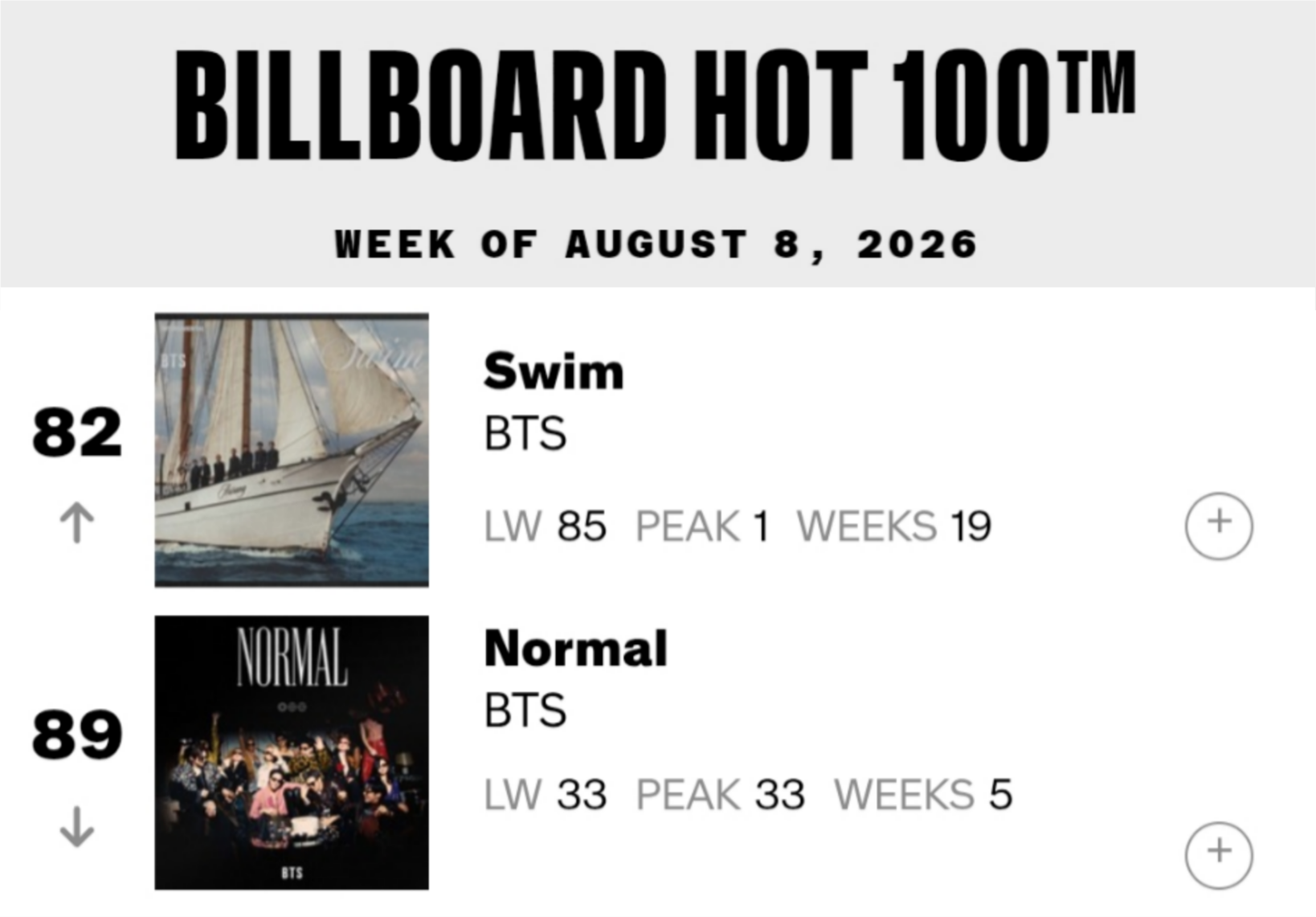Click LW 33 stat for Normal
Viewport: 1316px width, 917px height.
(546, 795)
